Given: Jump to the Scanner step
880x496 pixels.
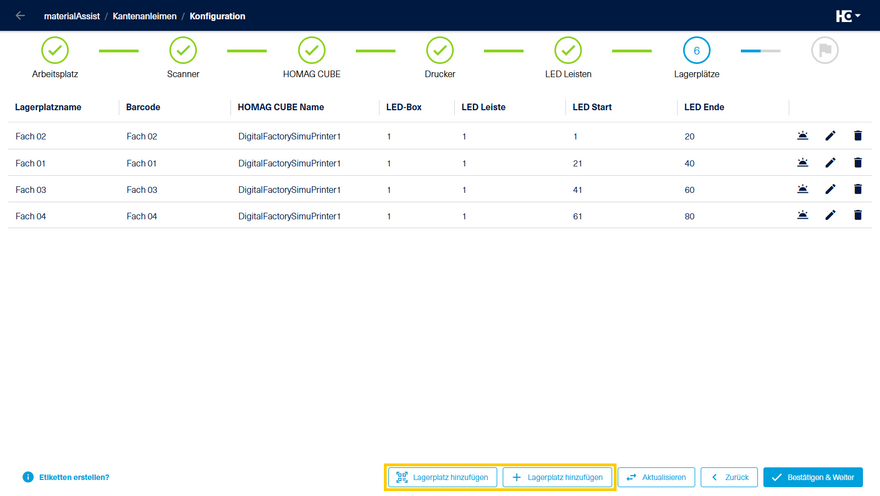Looking at the screenshot, I should [x=183, y=50].
